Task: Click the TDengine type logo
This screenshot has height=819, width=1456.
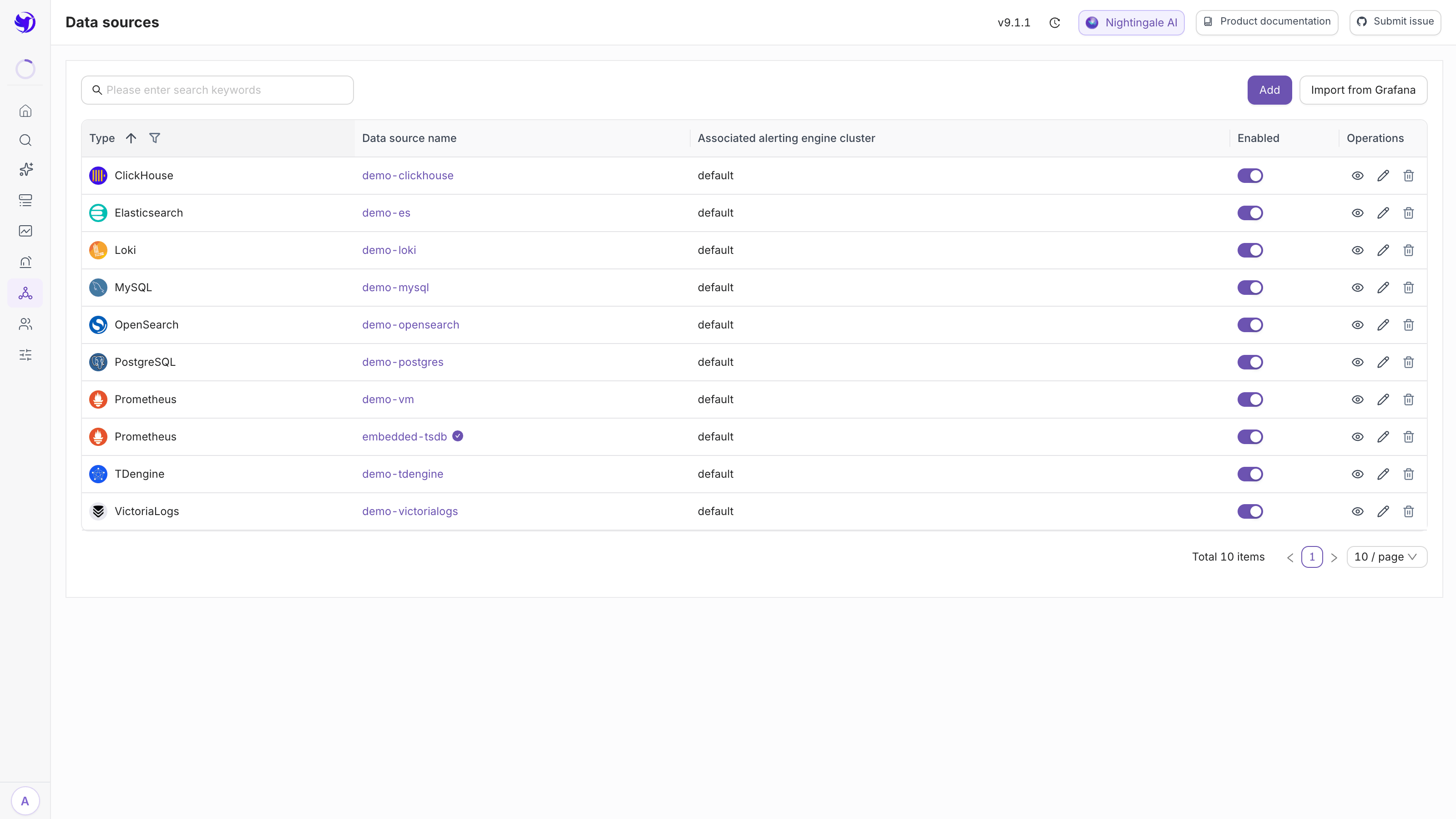Action: pos(98,474)
